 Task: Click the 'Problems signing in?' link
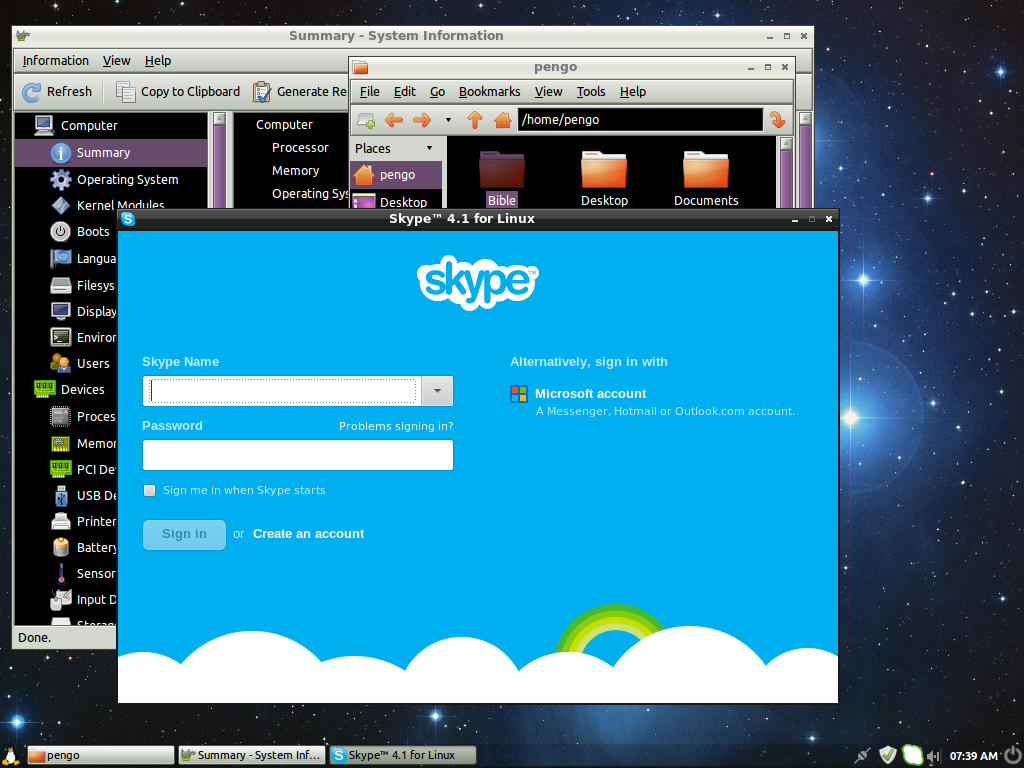[x=396, y=426]
